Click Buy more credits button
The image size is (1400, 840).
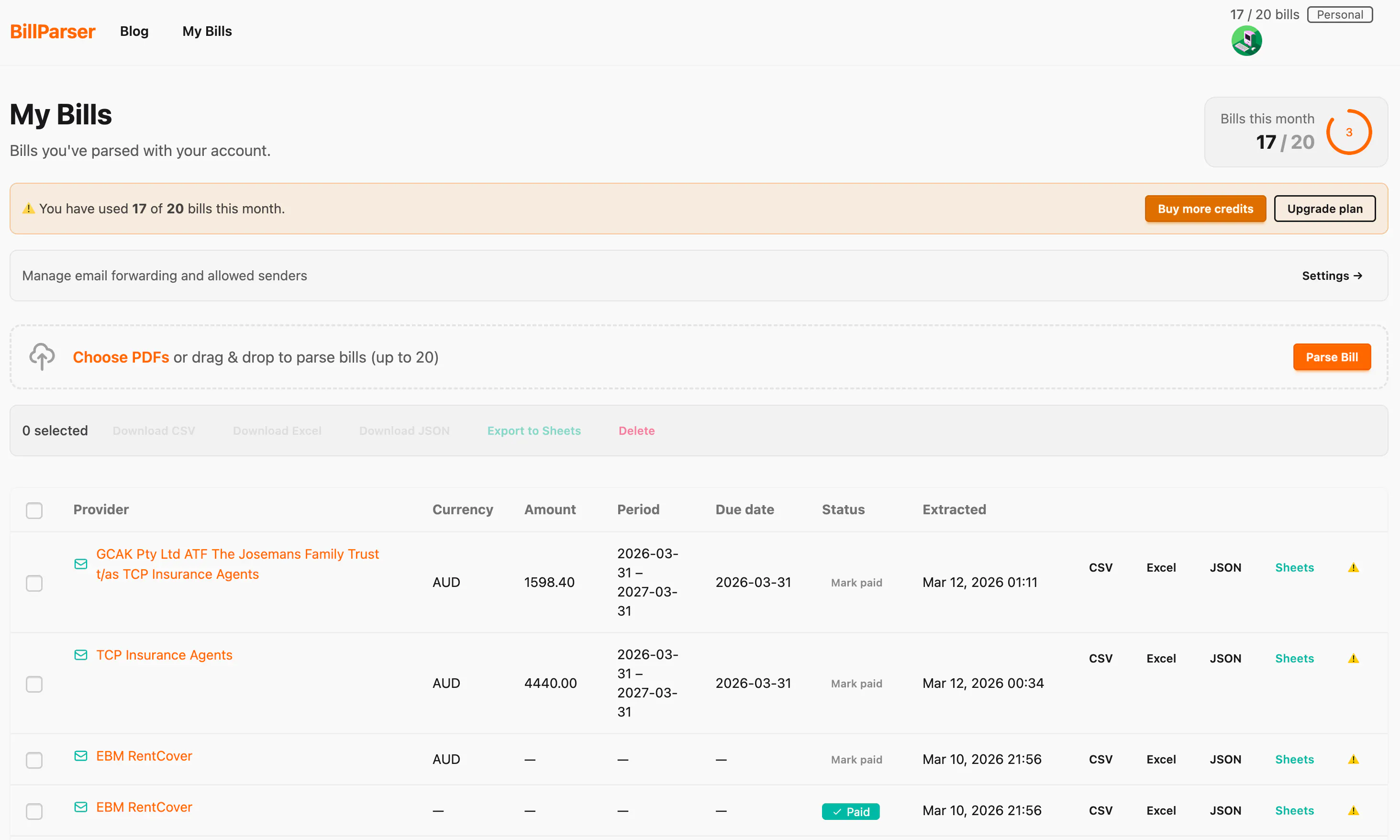[1205, 208]
